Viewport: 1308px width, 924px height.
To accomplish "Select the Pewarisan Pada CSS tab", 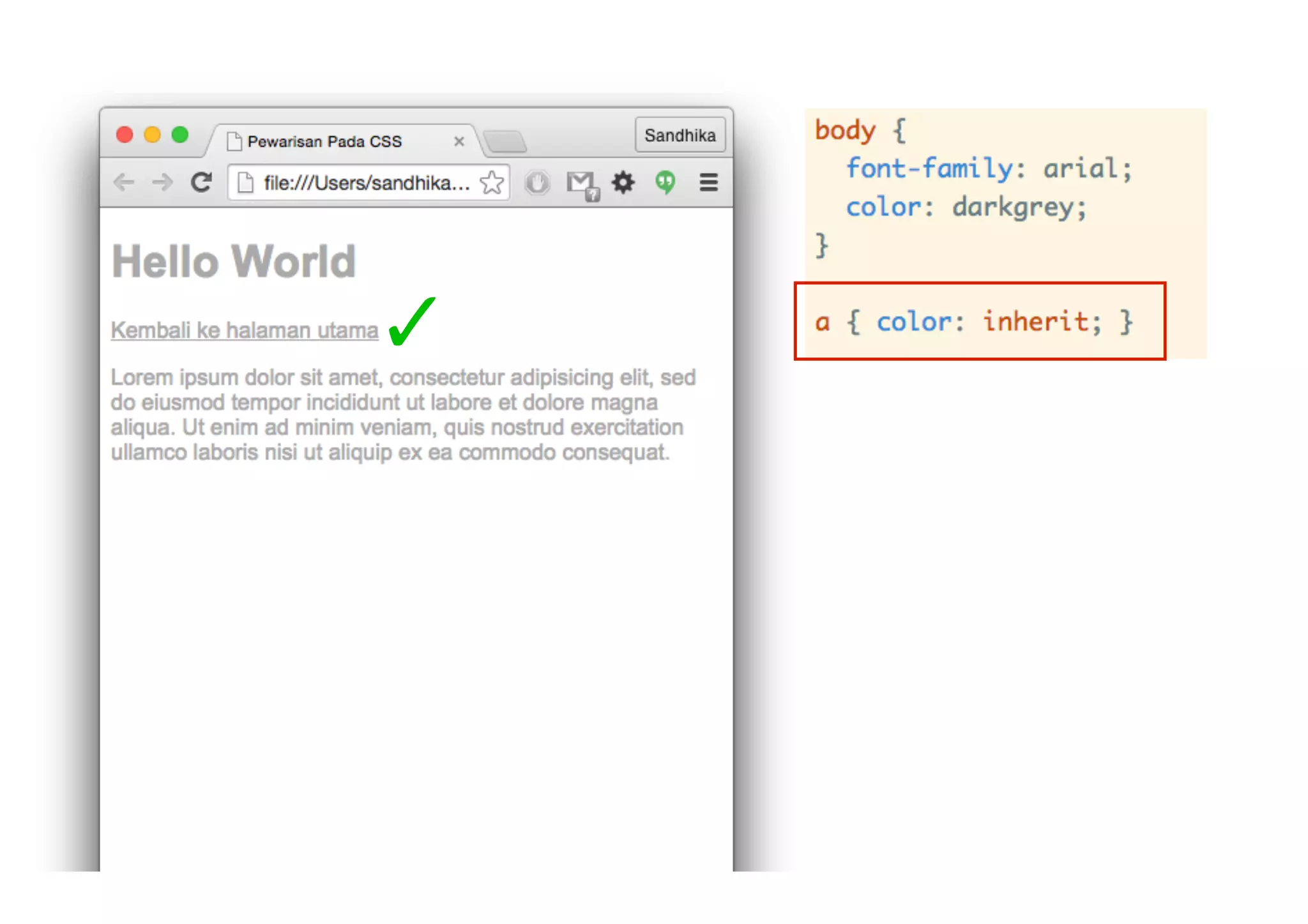I will (324, 141).
